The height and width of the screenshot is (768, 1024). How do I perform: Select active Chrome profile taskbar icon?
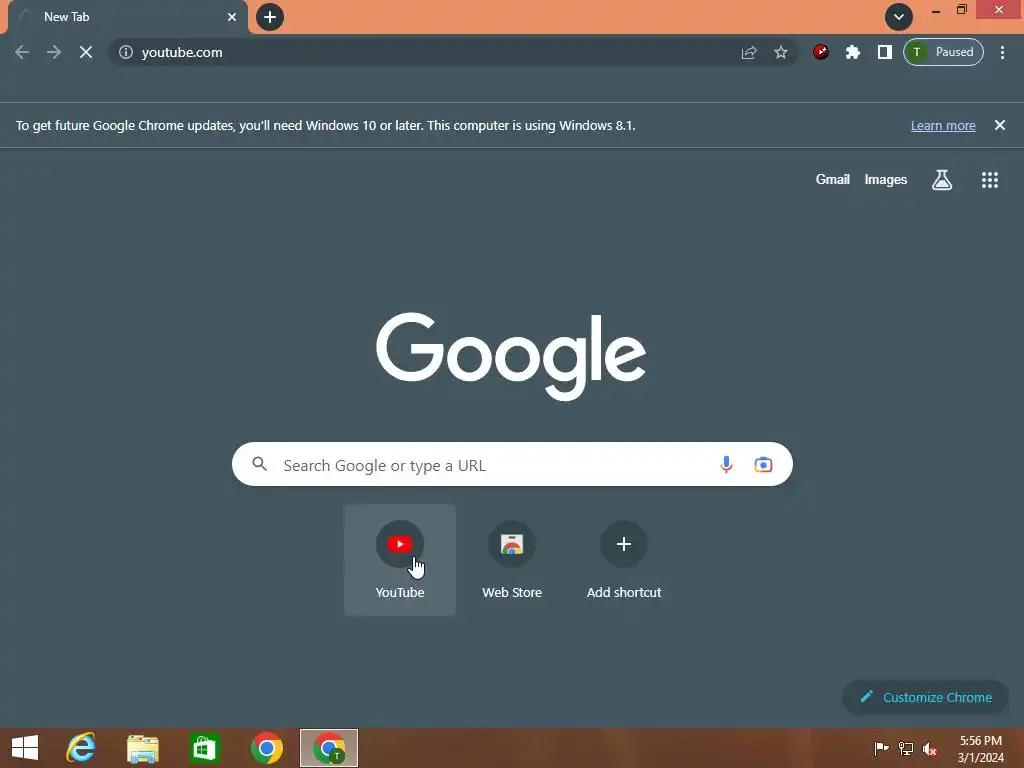click(x=328, y=748)
